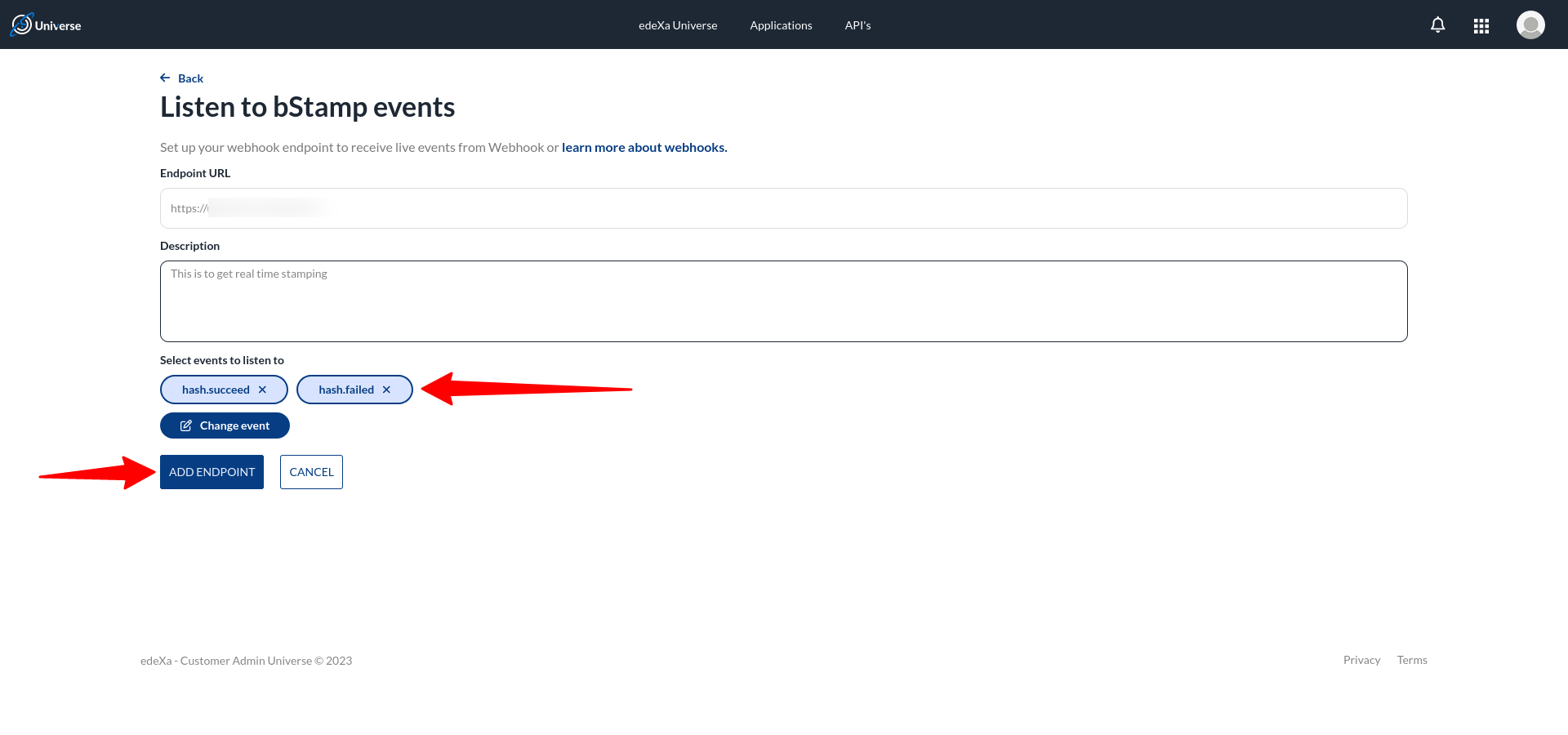This screenshot has height=735, width=1568.
Task: Click the Change event button
Action: (x=225, y=425)
